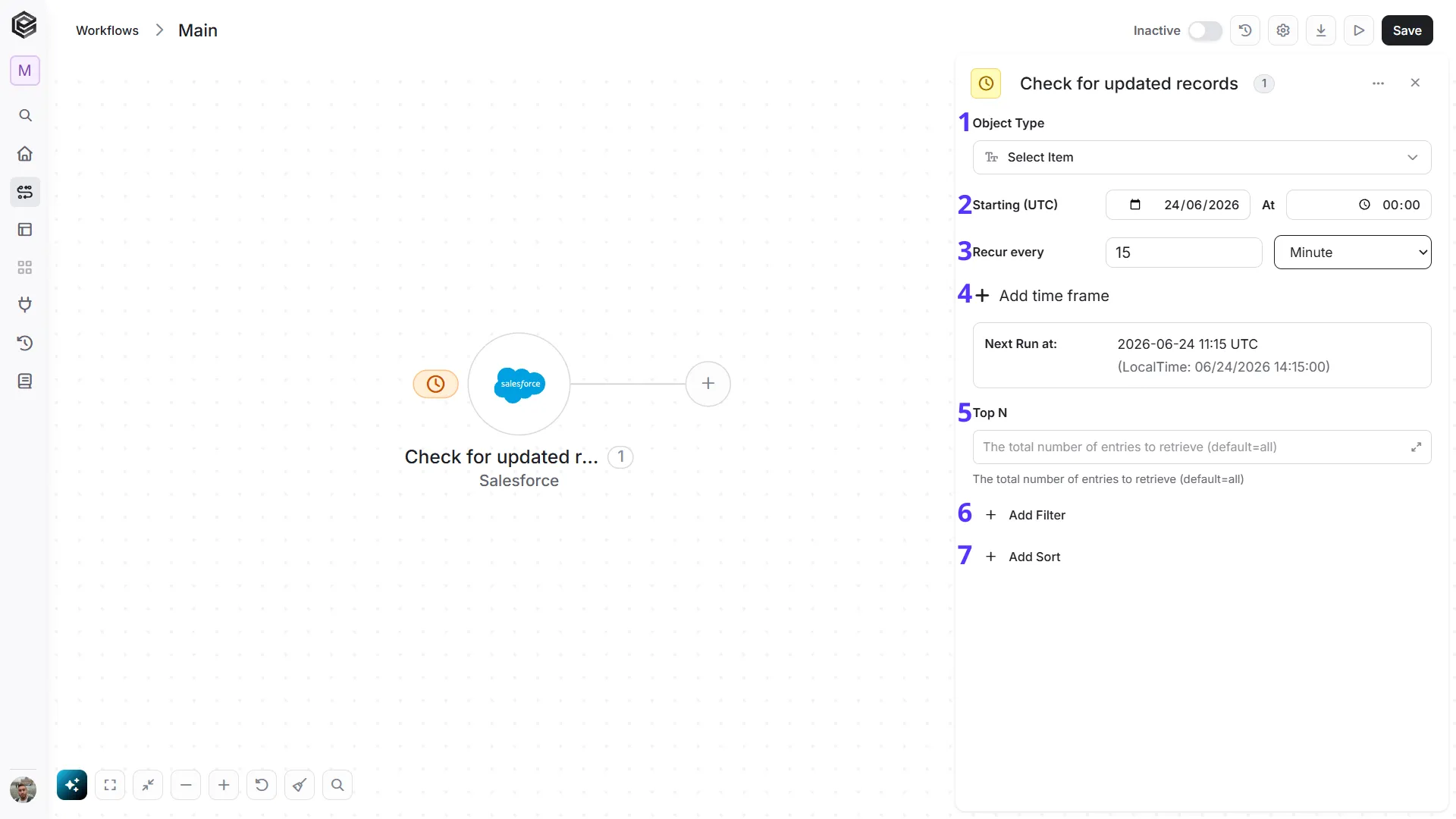Close the Check for updated records panel
The height and width of the screenshot is (819, 1456).
(1415, 83)
